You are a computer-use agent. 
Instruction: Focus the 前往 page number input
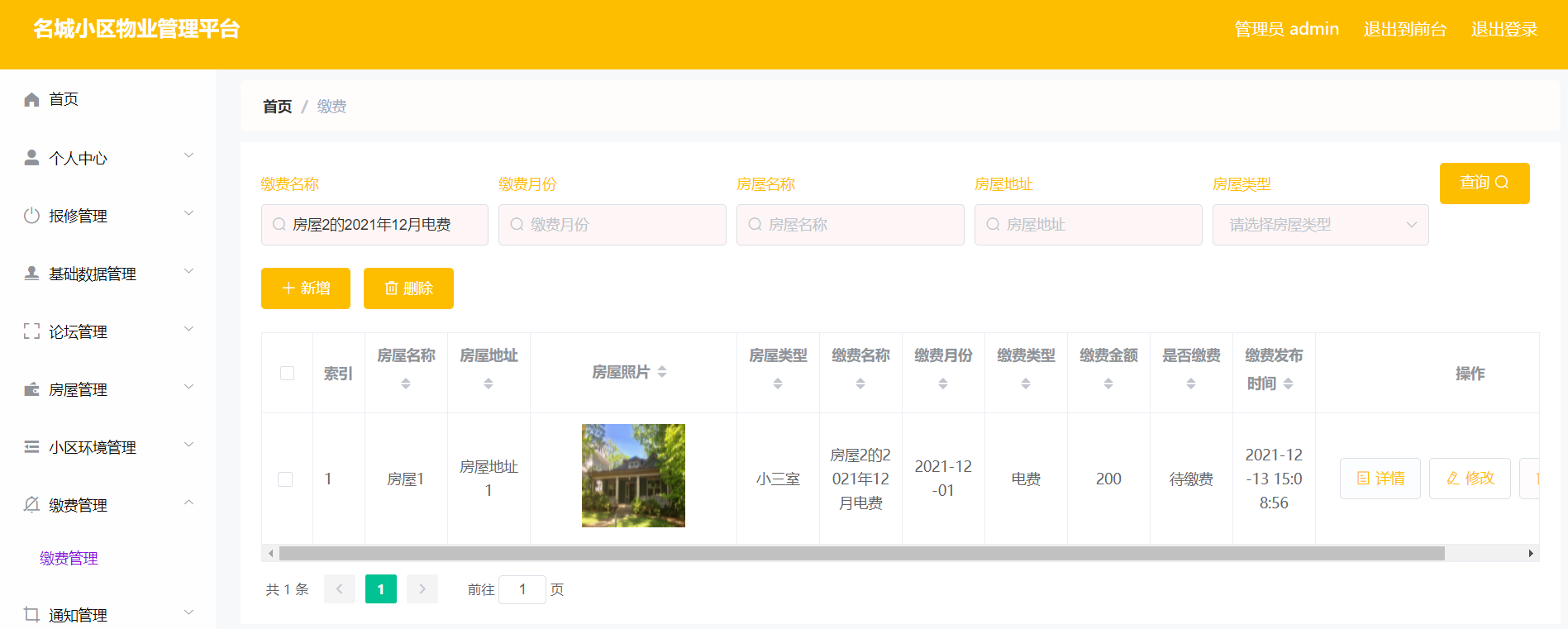pyautogui.click(x=522, y=589)
